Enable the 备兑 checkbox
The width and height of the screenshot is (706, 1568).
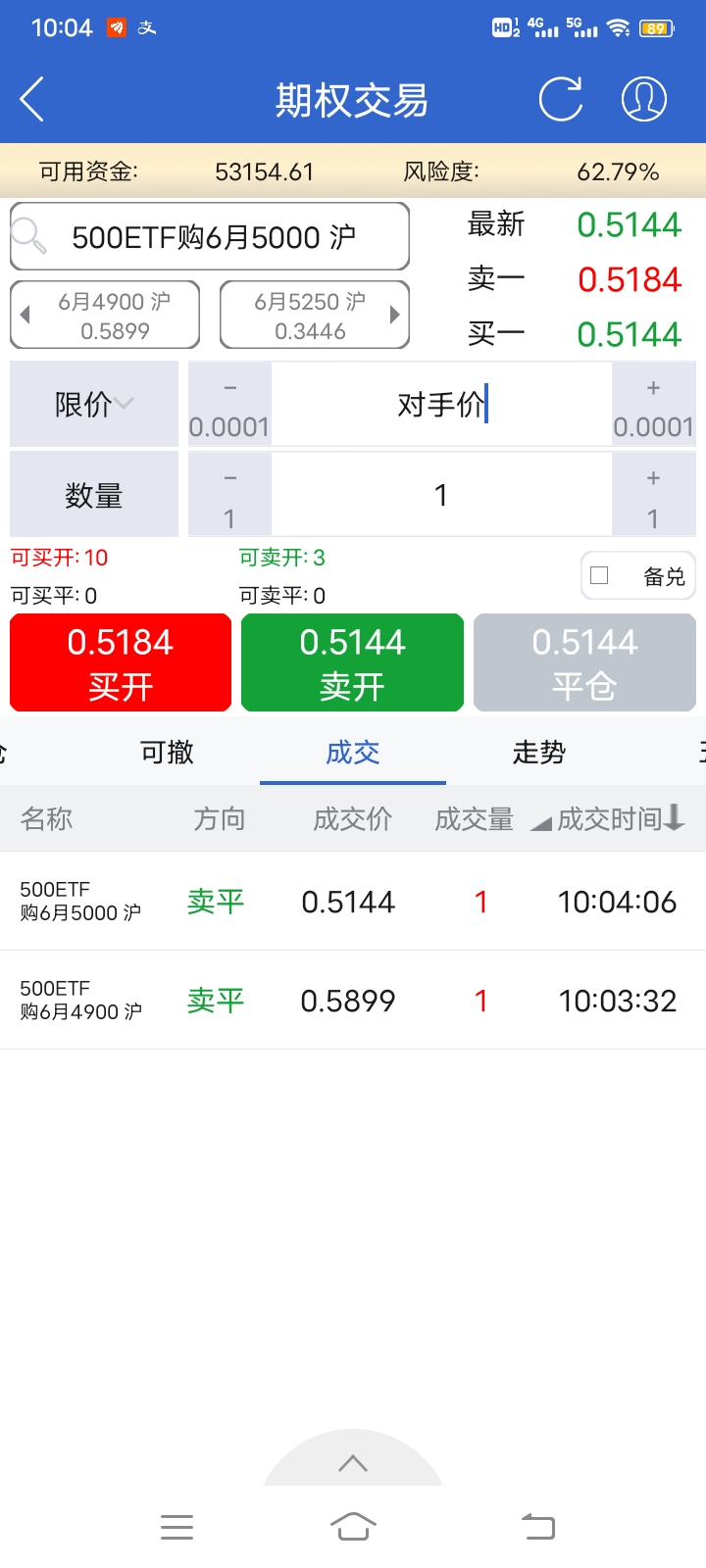[600, 576]
